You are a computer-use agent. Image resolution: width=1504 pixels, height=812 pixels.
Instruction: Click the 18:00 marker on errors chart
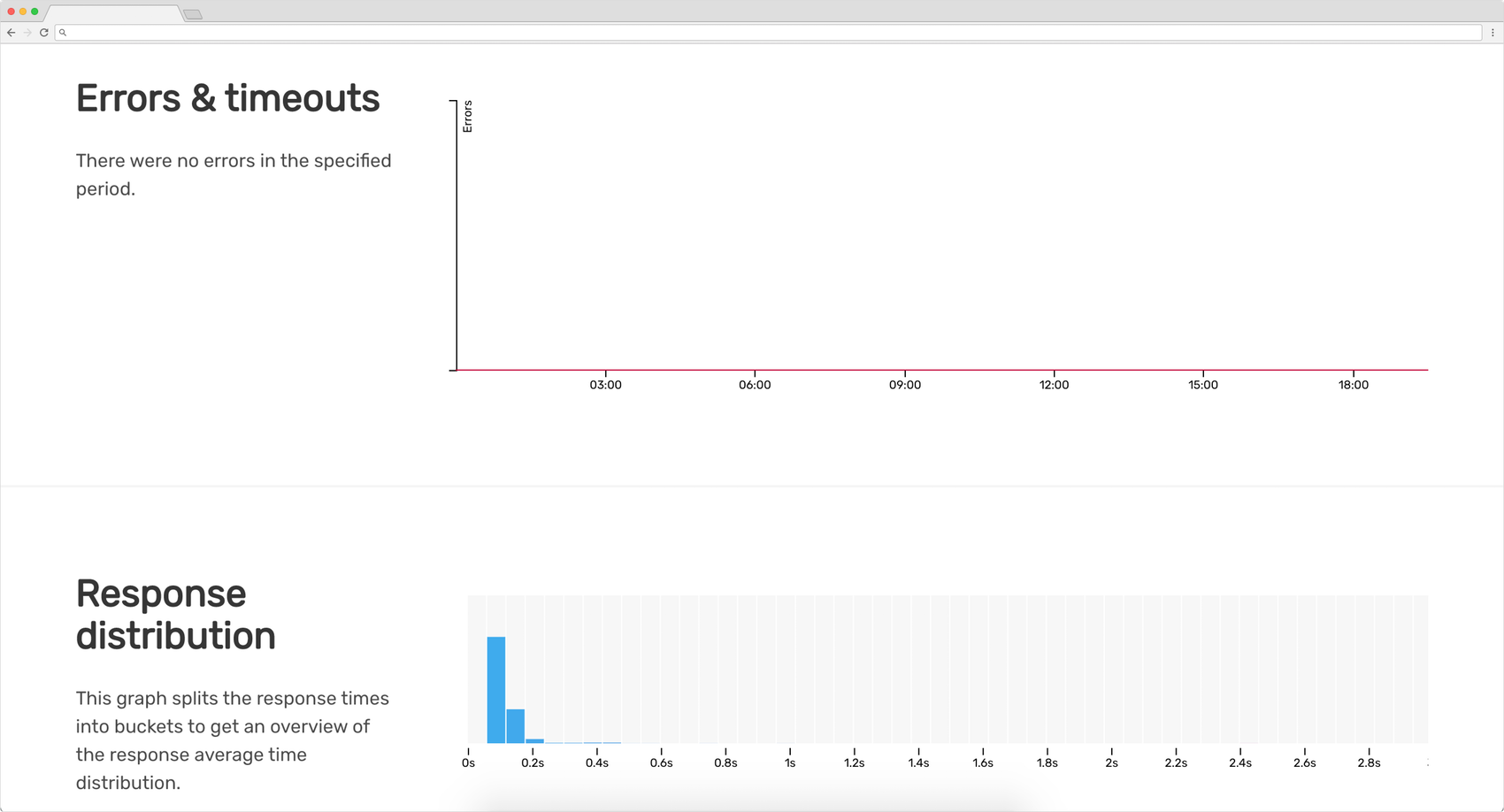pos(1354,385)
